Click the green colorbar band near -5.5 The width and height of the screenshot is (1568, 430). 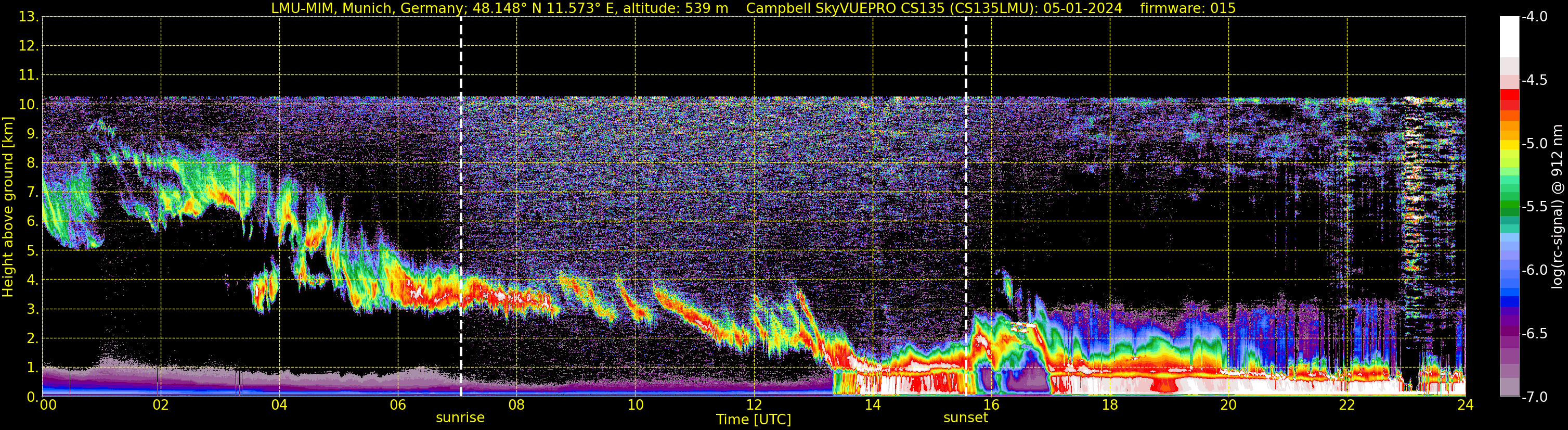pyautogui.click(x=1510, y=208)
